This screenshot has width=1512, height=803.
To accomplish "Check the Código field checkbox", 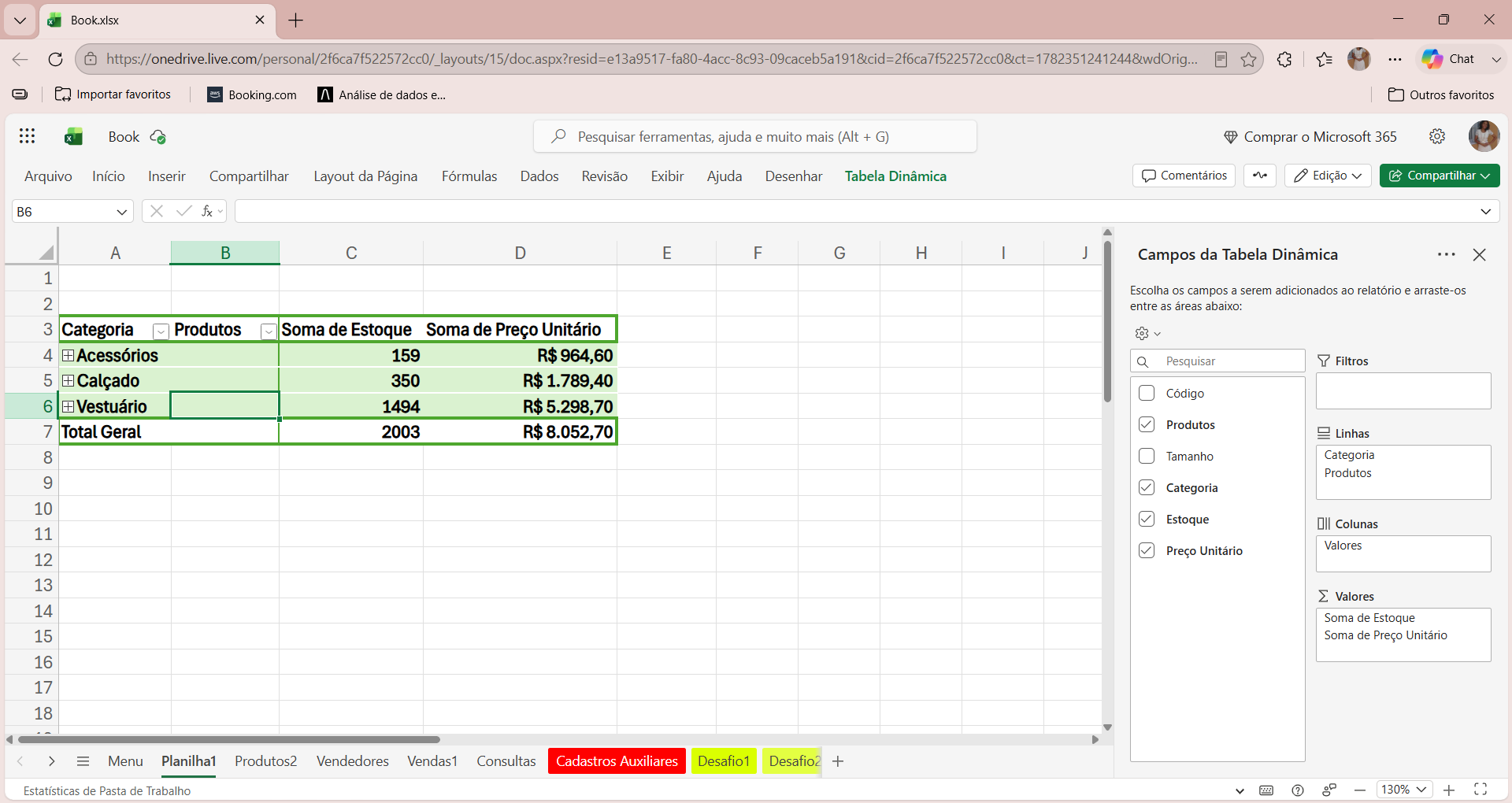I will [1147, 393].
